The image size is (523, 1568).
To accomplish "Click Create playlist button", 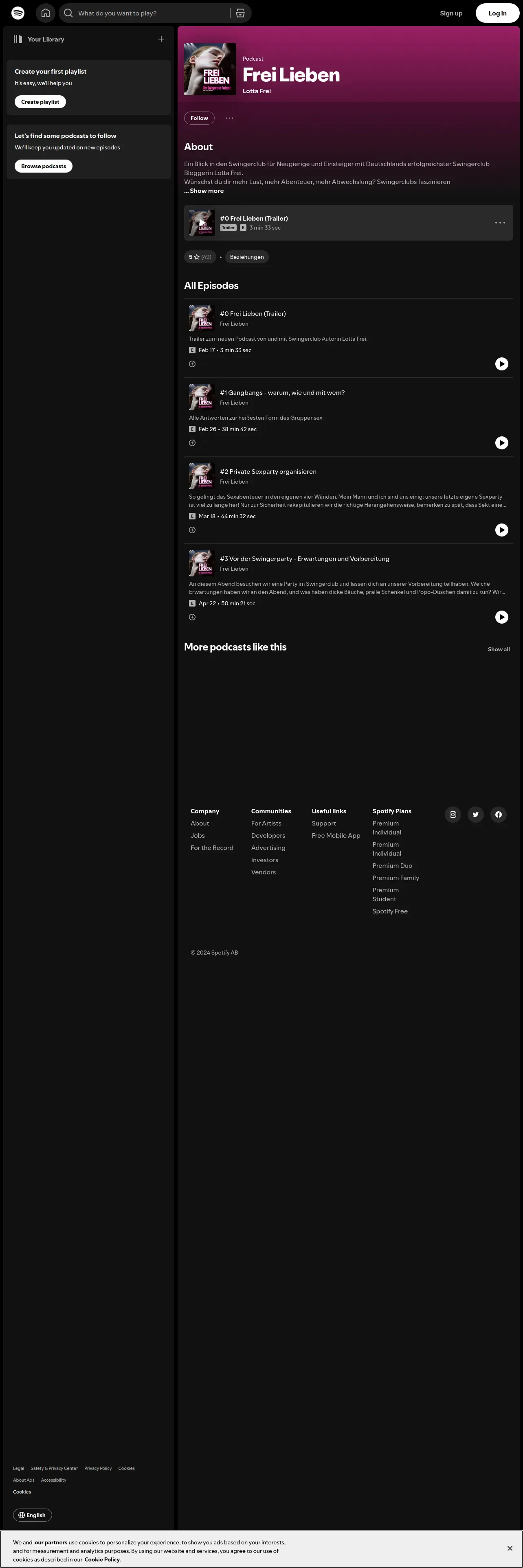I will click(40, 102).
